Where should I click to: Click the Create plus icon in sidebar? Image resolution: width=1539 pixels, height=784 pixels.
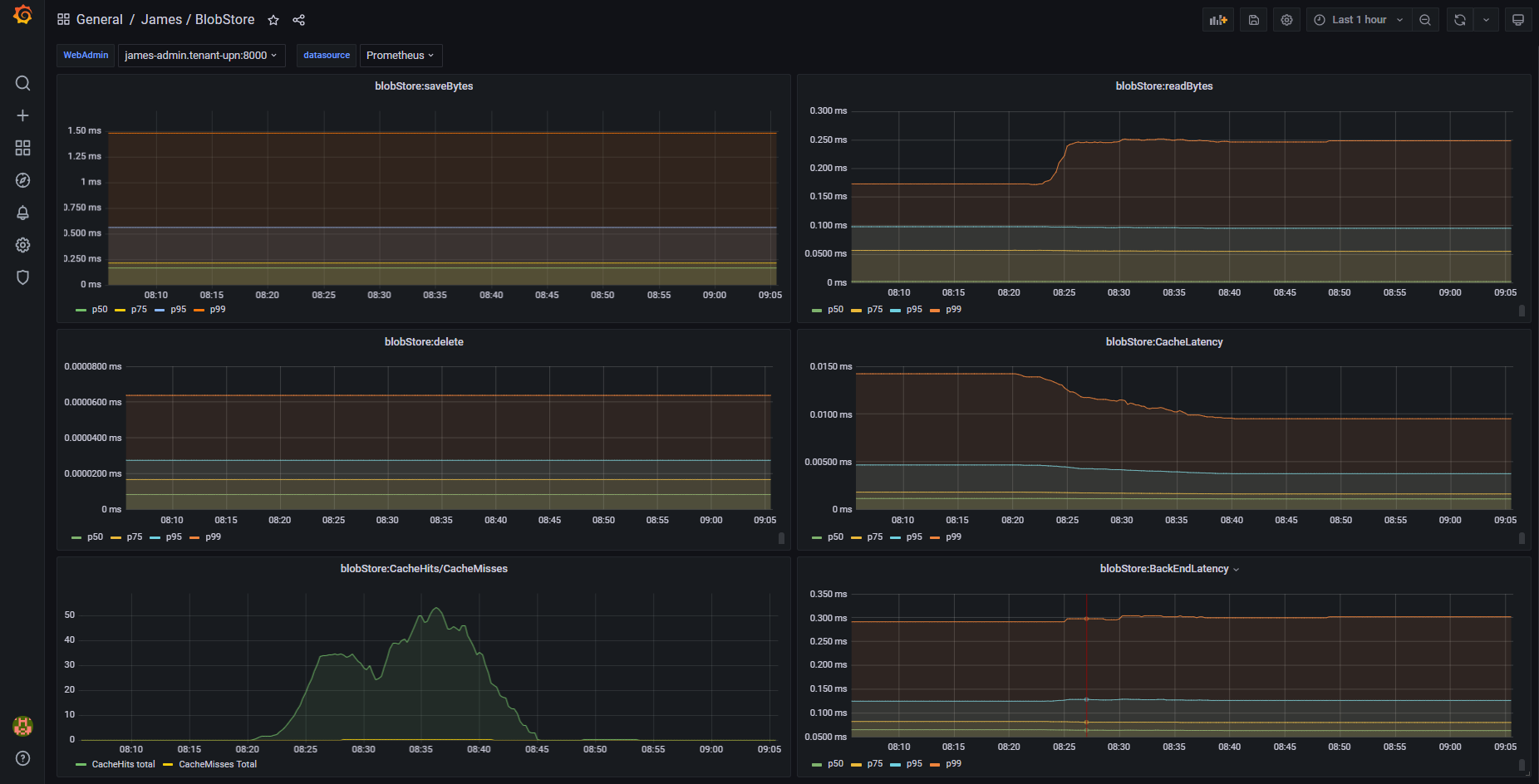pos(22,115)
